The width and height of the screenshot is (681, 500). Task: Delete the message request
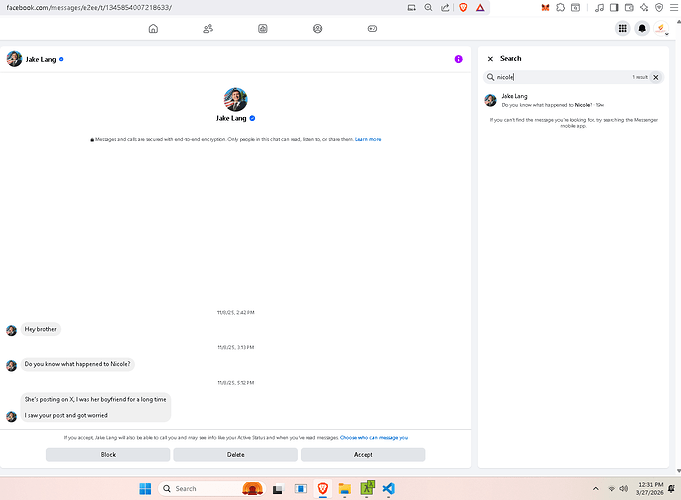pyautogui.click(x=235, y=455)
